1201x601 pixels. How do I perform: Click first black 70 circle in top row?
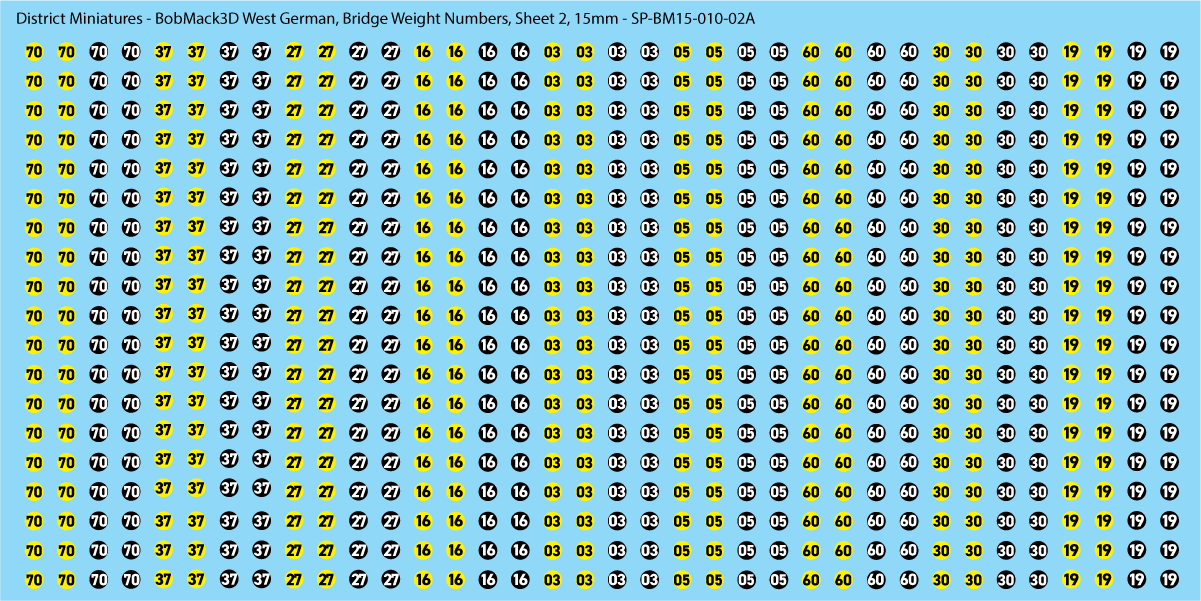98,51
